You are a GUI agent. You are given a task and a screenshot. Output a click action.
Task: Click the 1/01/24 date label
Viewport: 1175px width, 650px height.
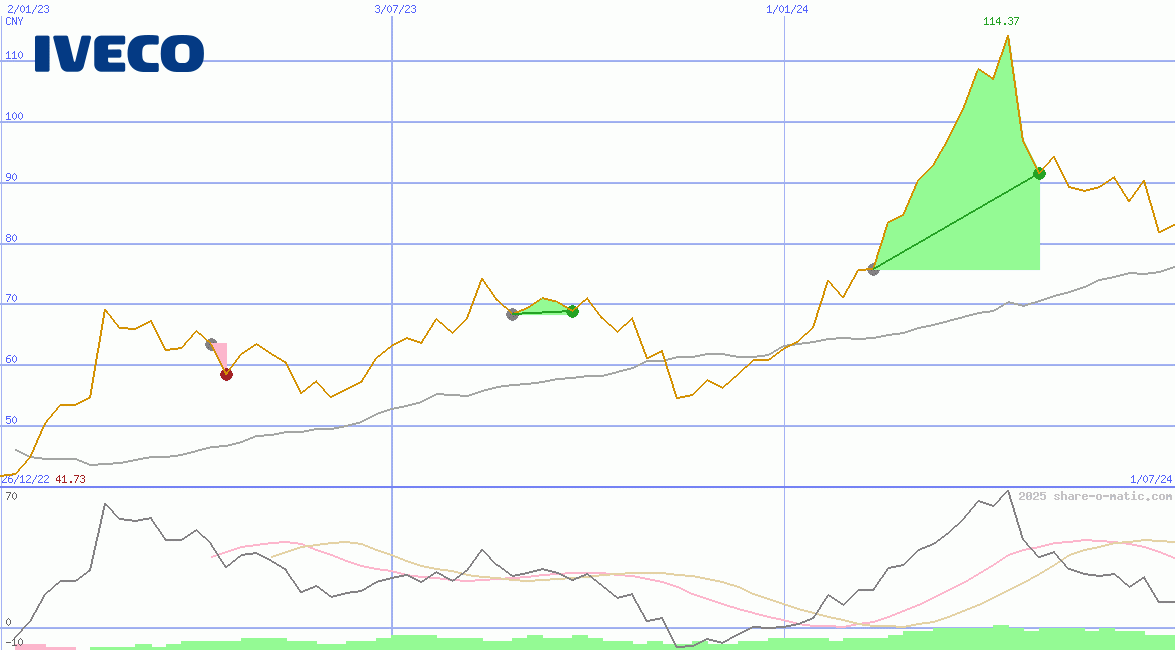tap(787, 9)
